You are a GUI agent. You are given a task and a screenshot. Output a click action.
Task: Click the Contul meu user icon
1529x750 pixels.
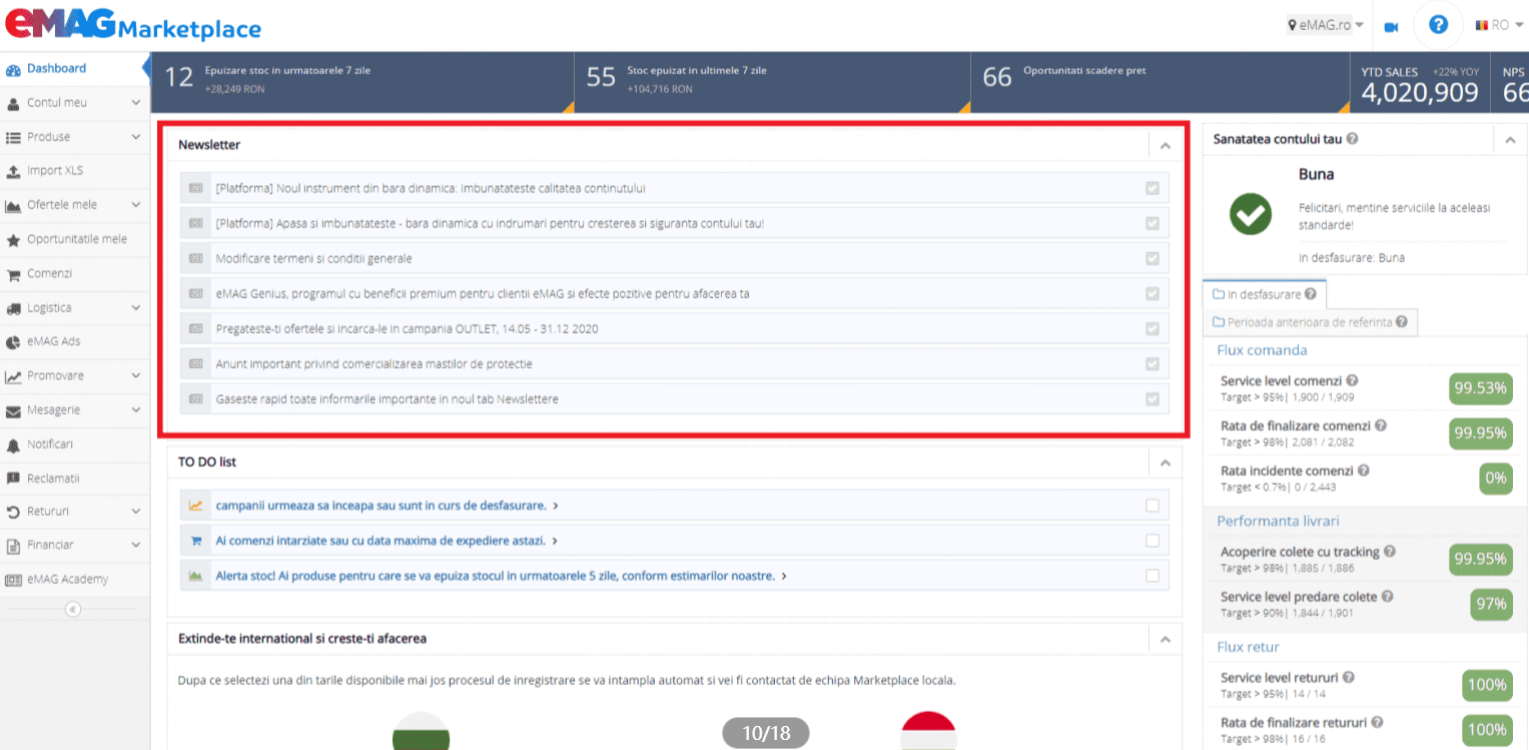pyautogui.click(x=13, y=103)
